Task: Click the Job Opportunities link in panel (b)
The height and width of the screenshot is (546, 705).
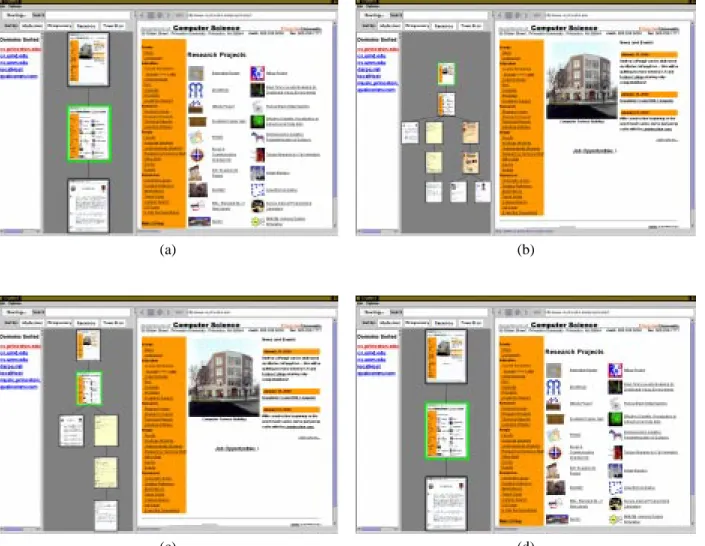Action: point(594,151)
